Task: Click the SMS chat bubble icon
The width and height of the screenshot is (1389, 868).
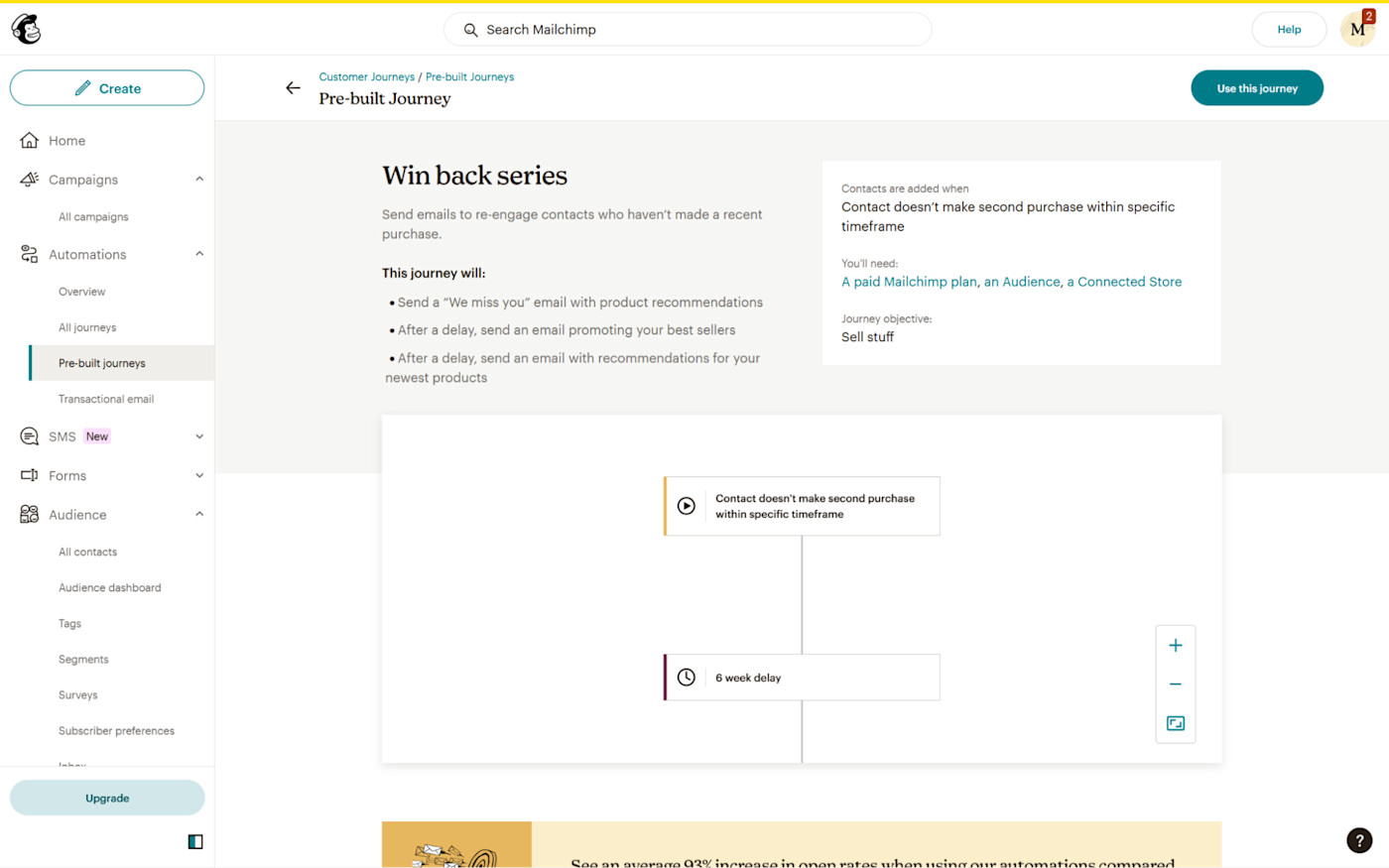Action: (30, 436)
